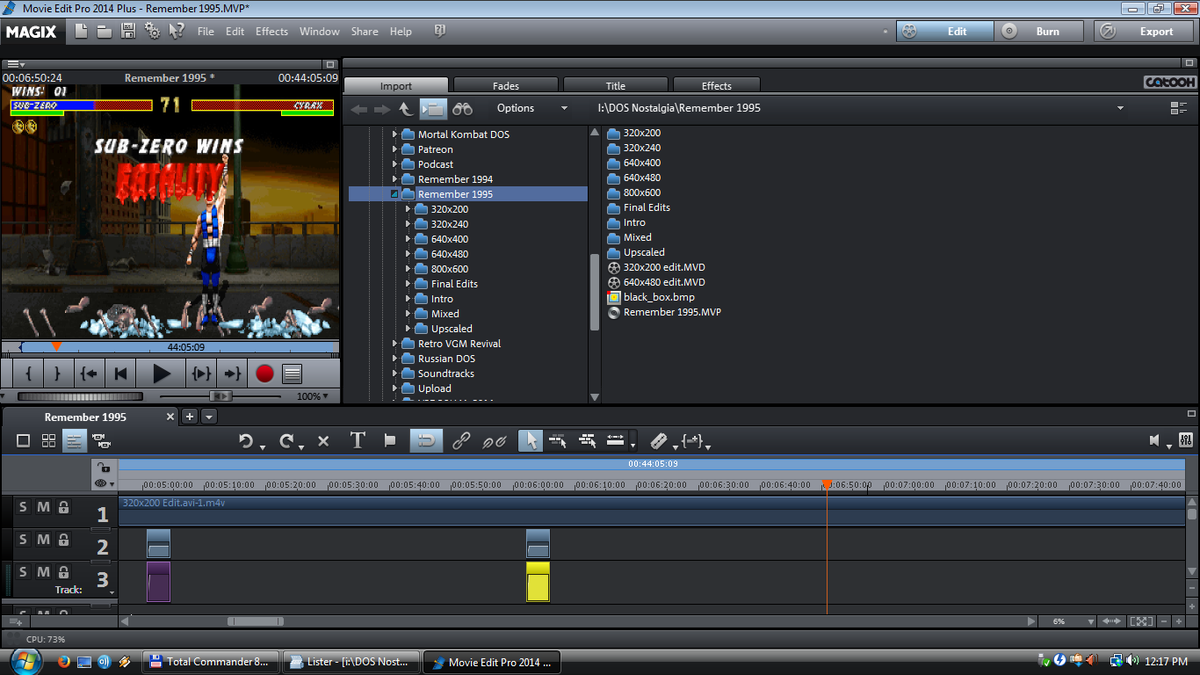
Task: Open the File menu
Action: (206, 31)
